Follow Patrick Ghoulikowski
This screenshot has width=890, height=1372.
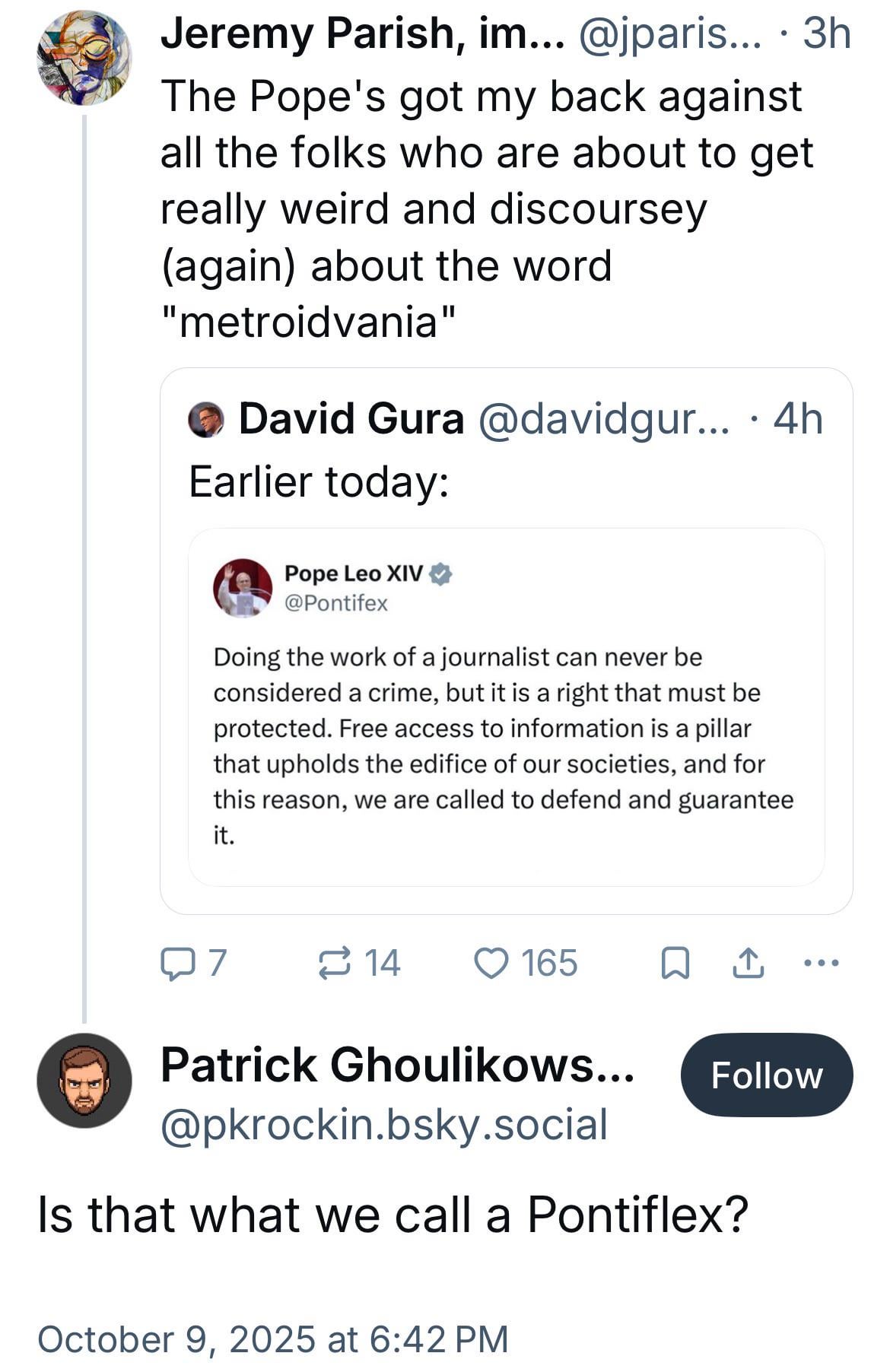766,1075
